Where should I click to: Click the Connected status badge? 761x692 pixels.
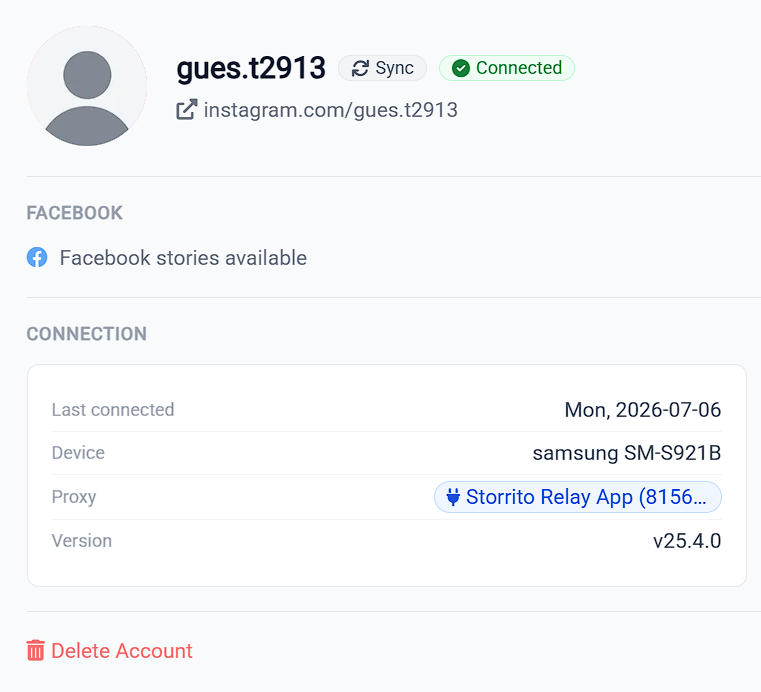[507, 68]
